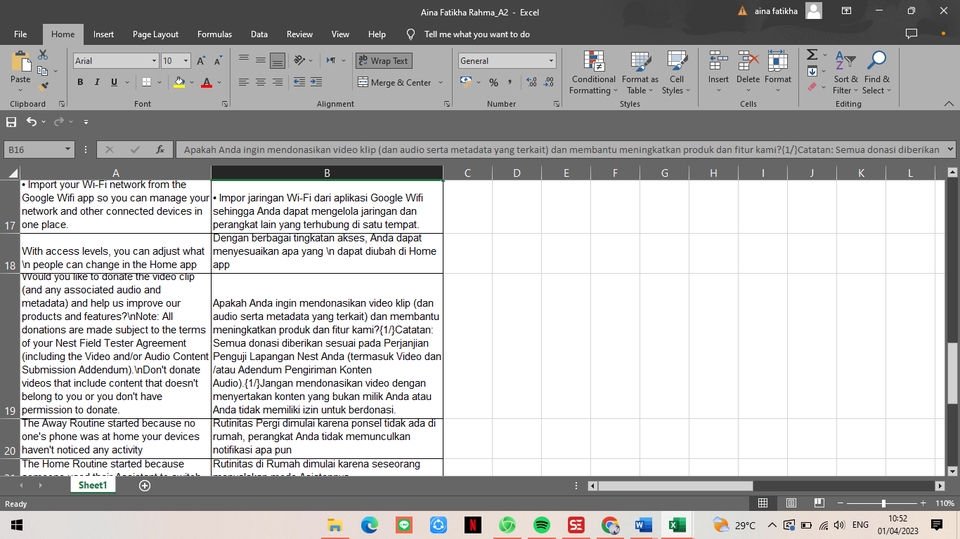Screen dimensions: 960x539
Task: Toggle Center horizontal alignment
Action: tap(261, 82)
